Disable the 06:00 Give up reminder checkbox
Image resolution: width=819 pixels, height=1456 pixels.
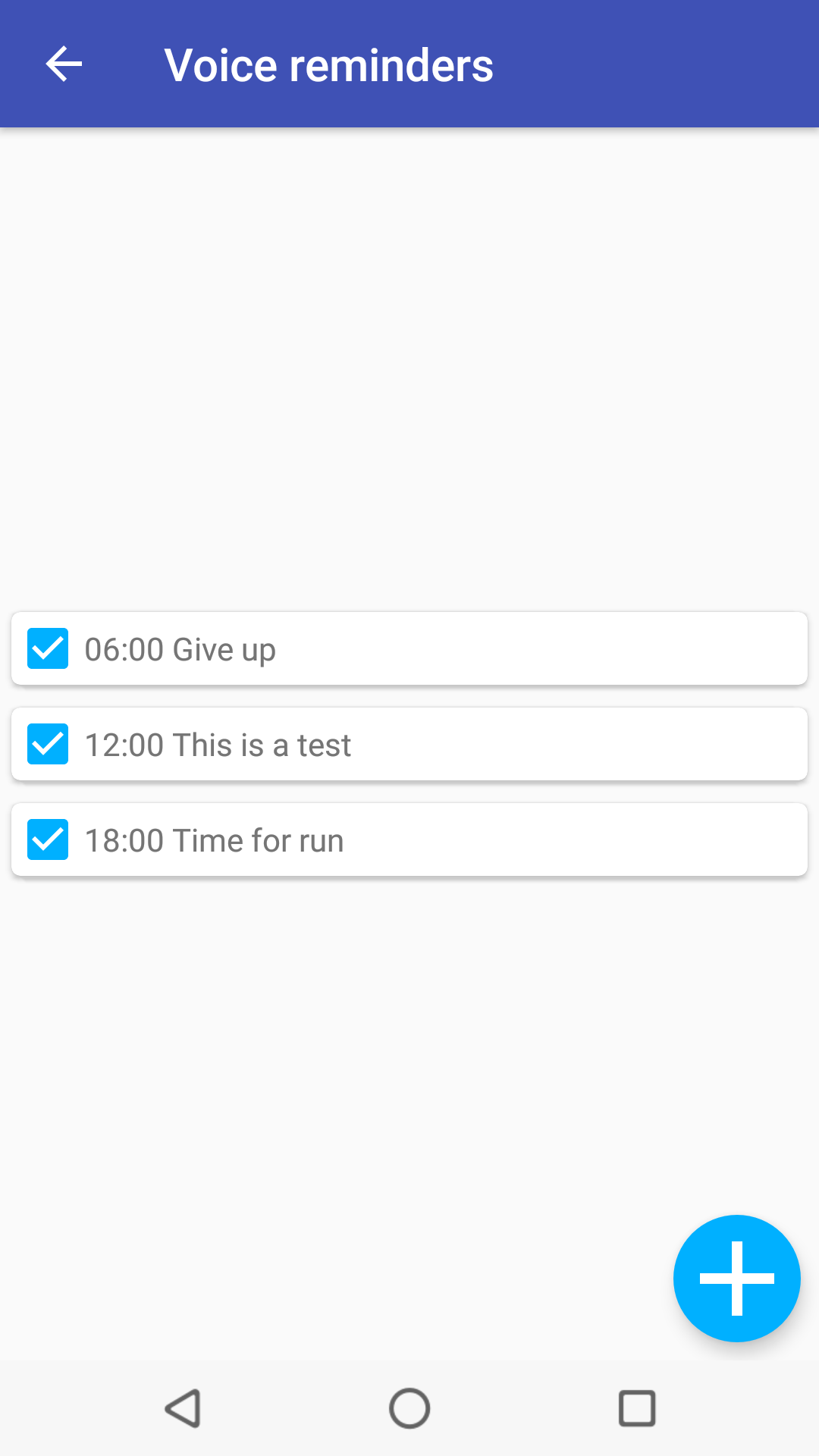(48, 648)
